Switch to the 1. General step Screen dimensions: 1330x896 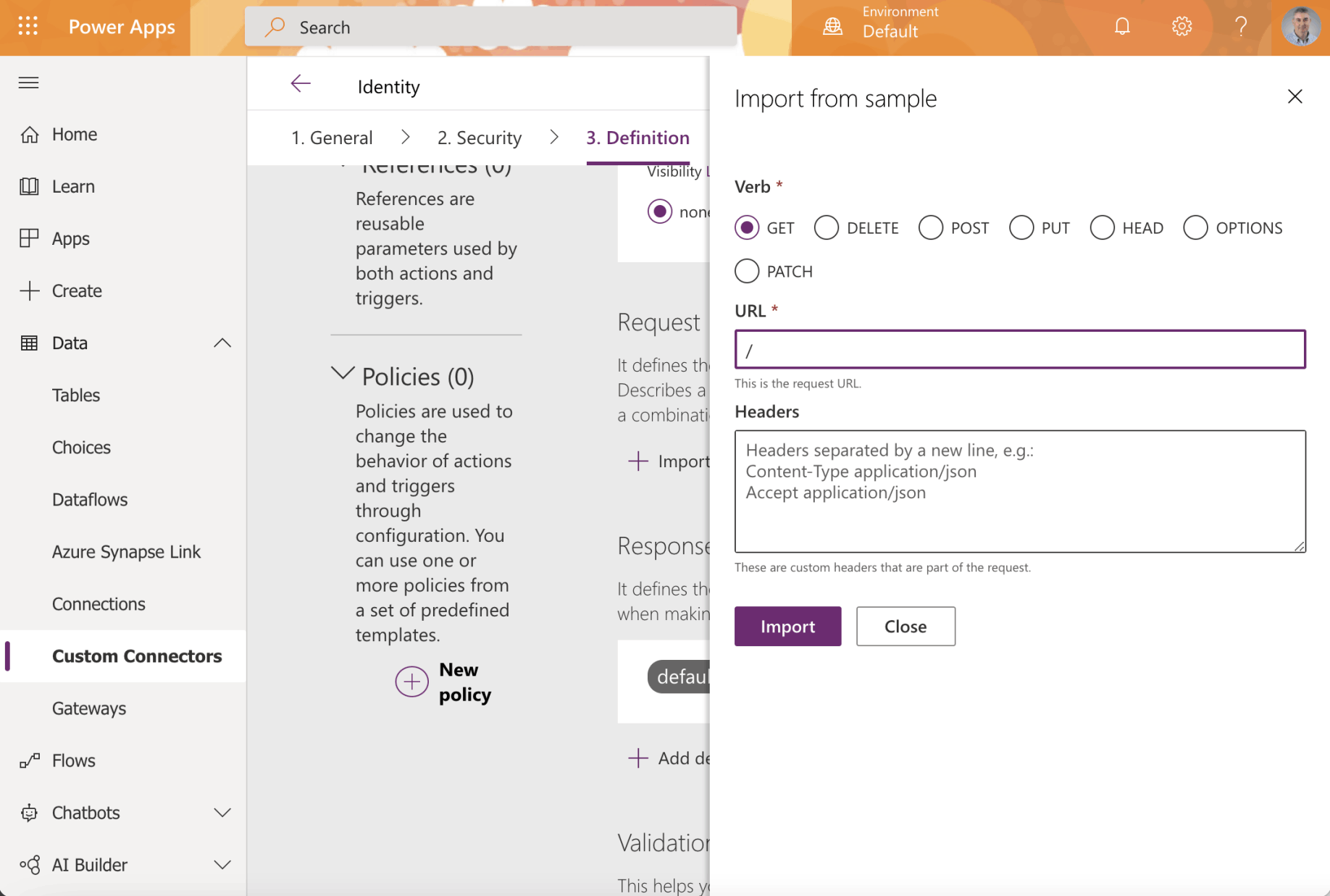332,138
